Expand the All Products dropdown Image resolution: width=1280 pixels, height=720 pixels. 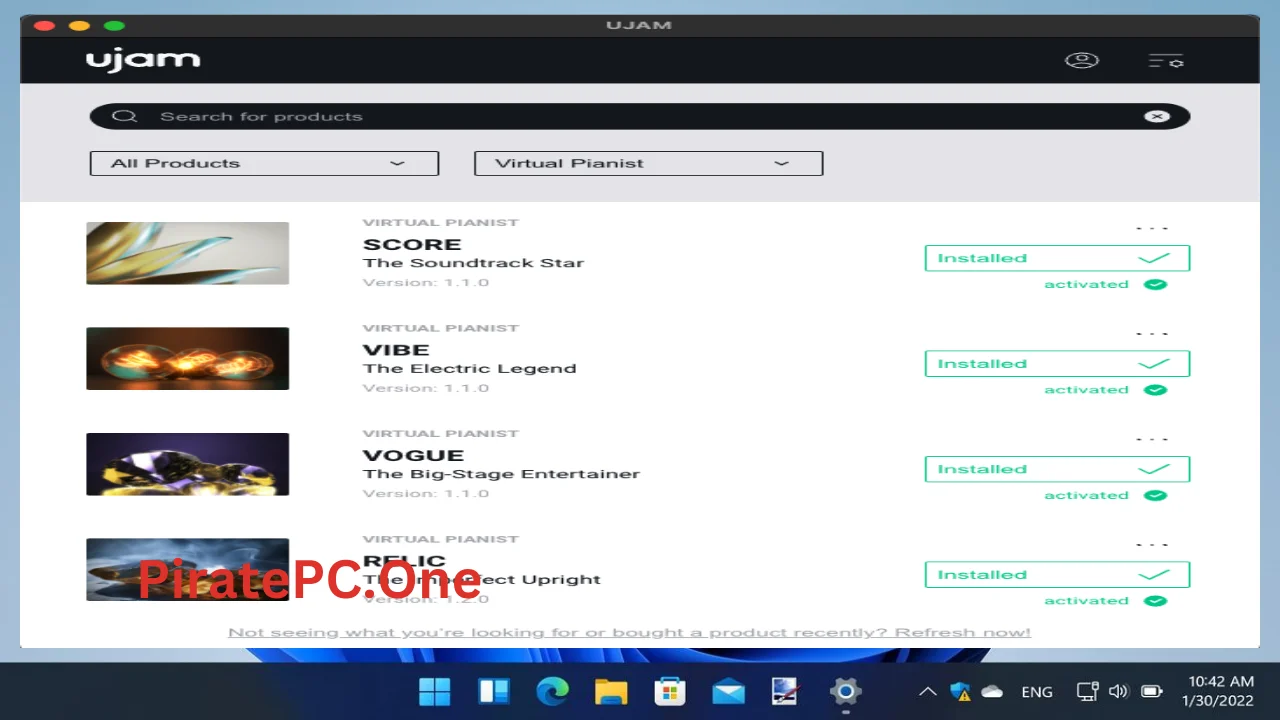tap(264, 163)
